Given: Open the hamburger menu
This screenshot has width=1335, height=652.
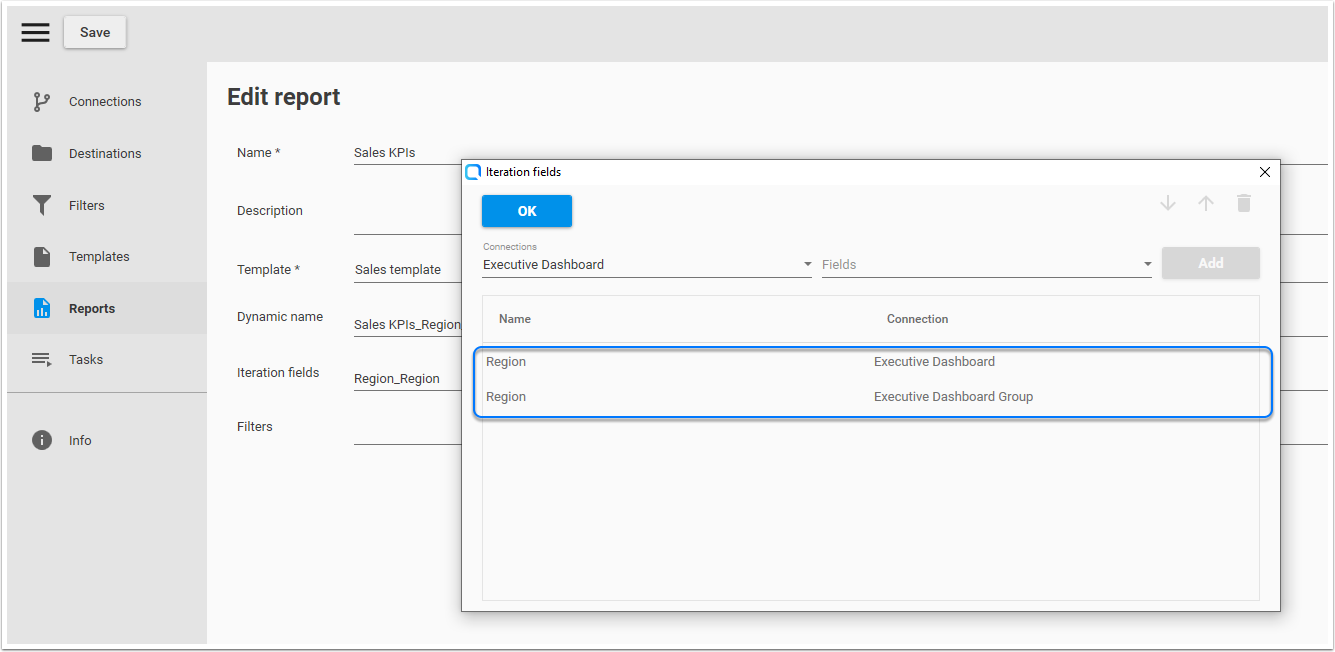Looking at the screenshot, I should (35, 32).
